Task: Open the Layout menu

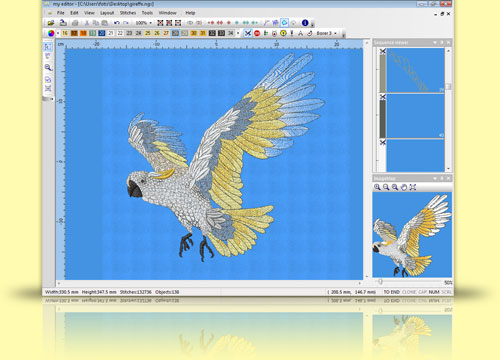Action: (x=107, y=13)
